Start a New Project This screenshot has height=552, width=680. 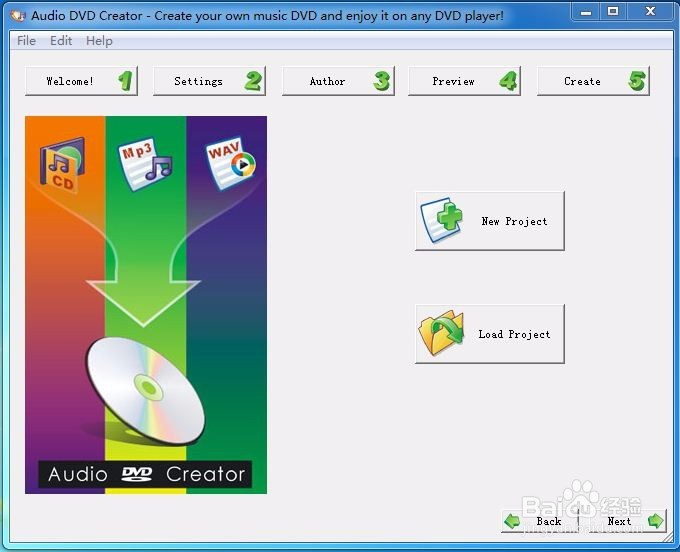click(x=490, y=221)
